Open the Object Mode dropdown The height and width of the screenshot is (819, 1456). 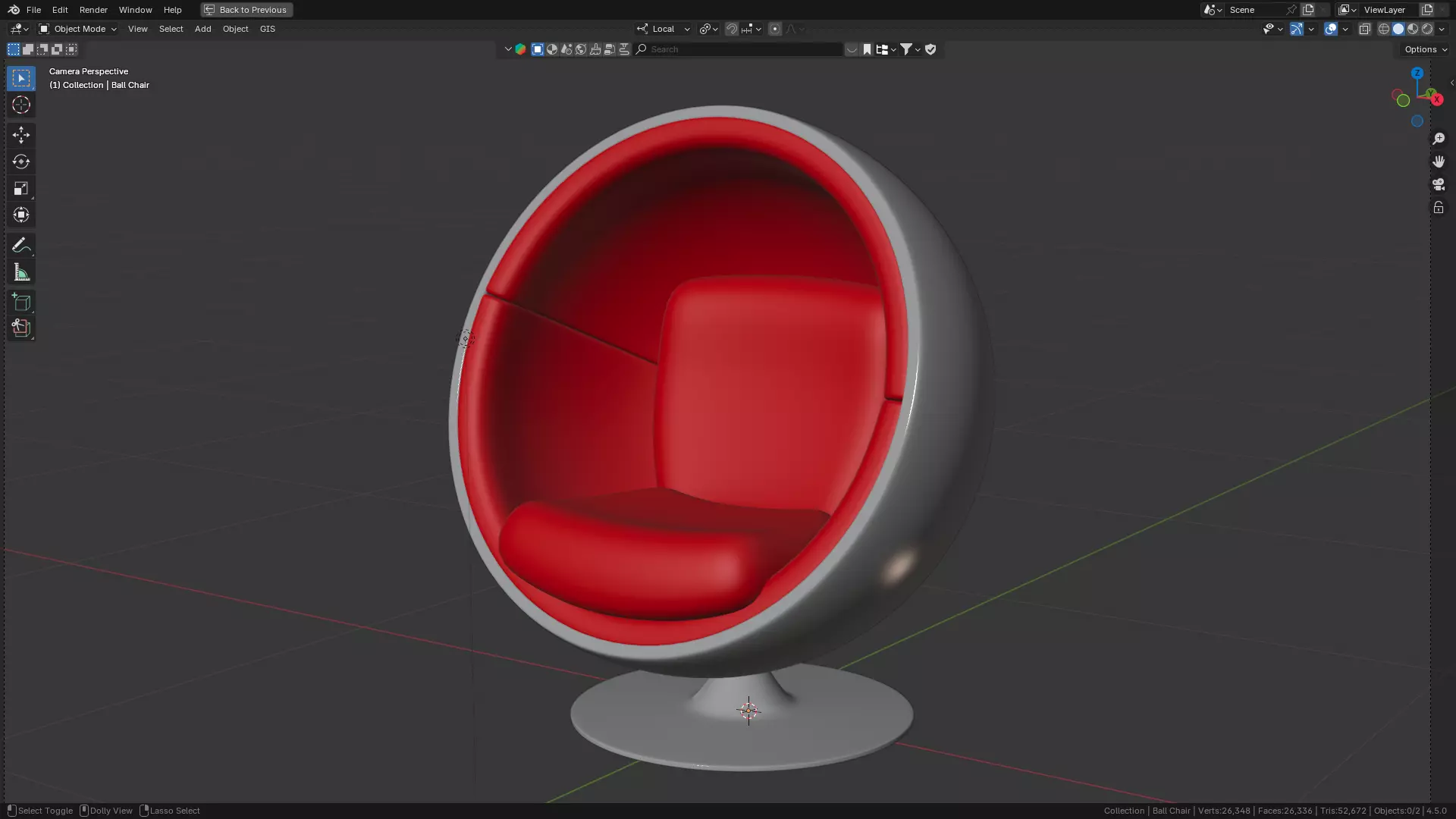(77, 29)
